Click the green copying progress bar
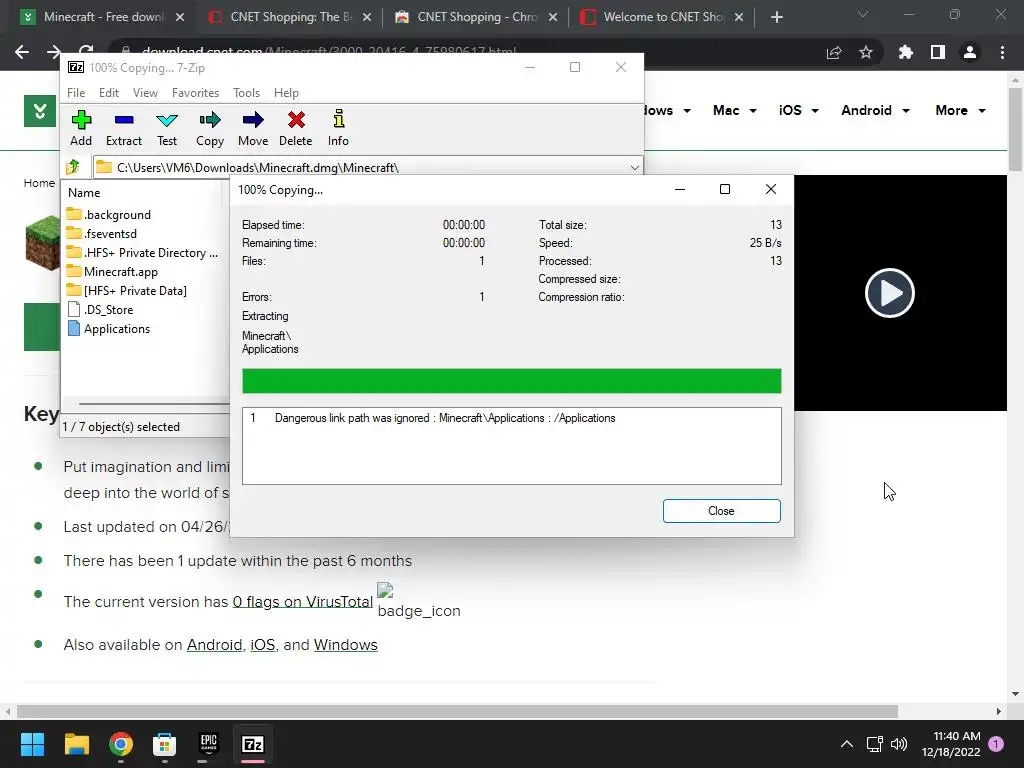Image resolution: width=1024 pixels, height=768 pixels. coord(511,381)
